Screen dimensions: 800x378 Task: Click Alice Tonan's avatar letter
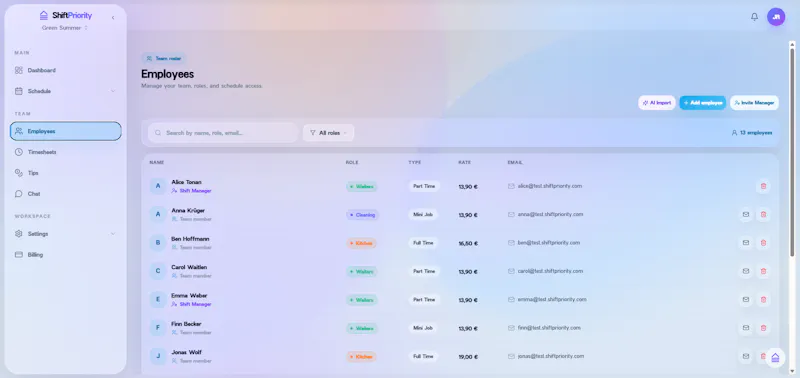(158, 186)
